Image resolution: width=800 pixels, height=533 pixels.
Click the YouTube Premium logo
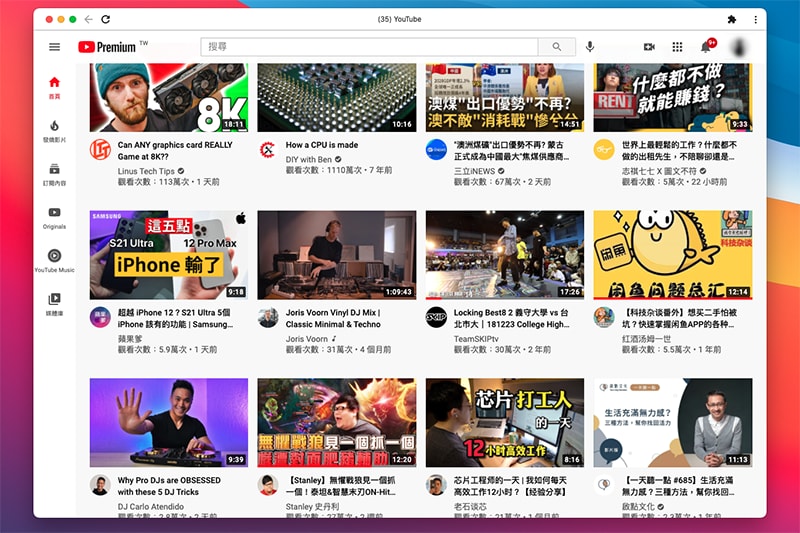point(106,47)
